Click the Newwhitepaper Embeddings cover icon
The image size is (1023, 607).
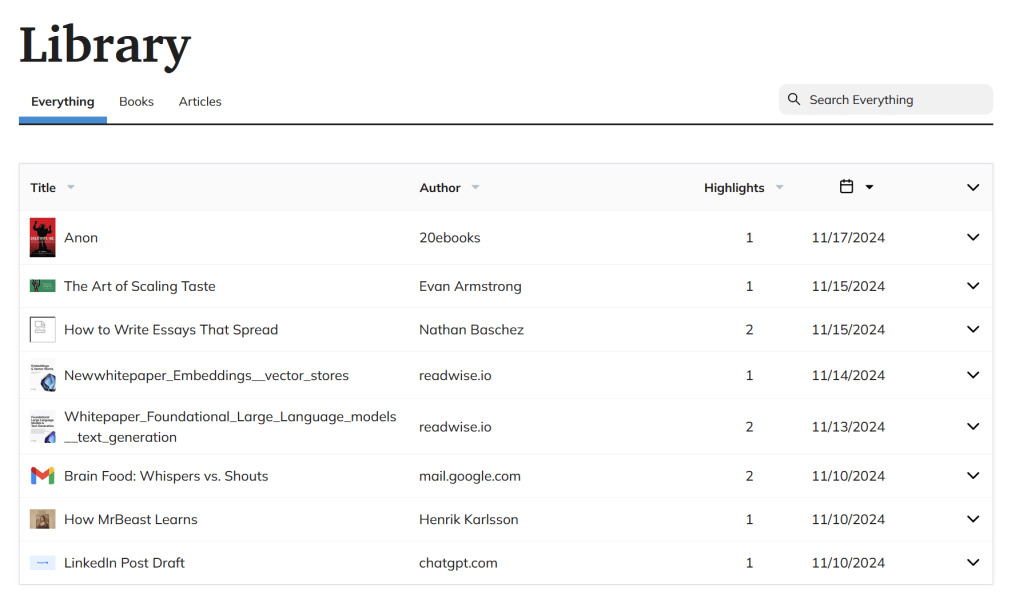[x=42, y=376]
